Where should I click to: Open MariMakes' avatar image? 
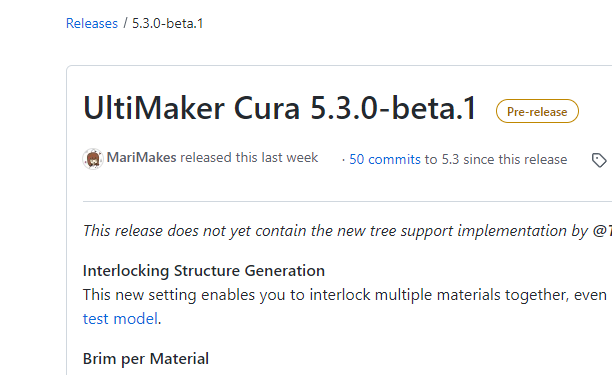[x=93, y=159]
